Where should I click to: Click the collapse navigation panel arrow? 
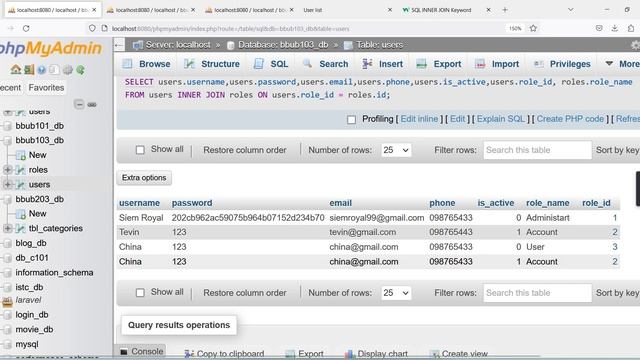119,45
